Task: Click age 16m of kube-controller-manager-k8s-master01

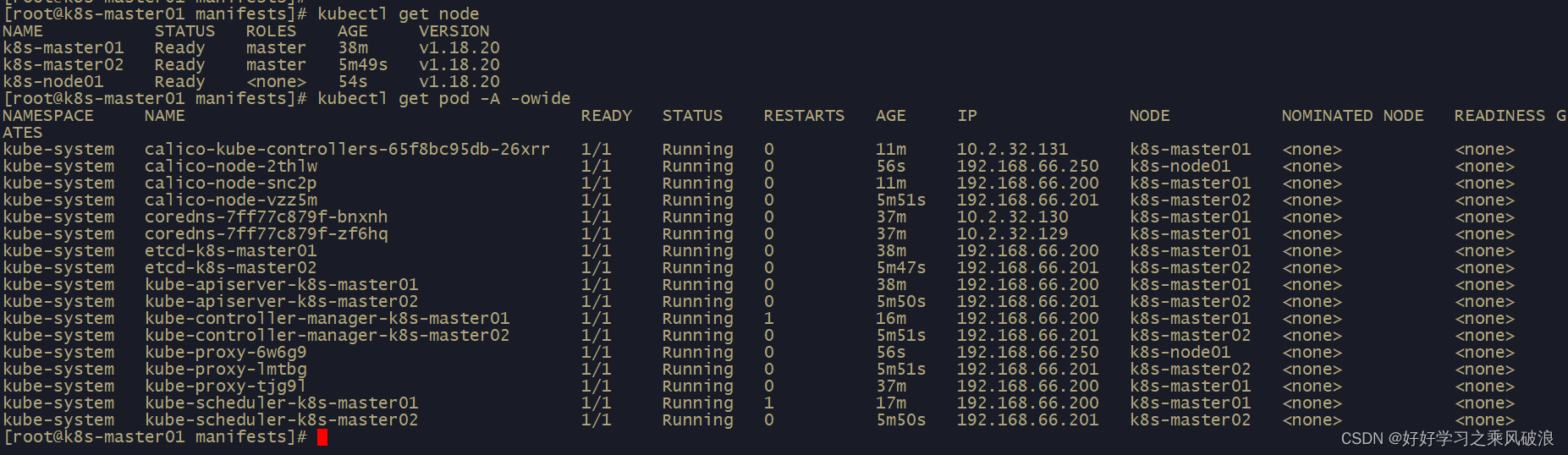Action: tap(891, 319)
